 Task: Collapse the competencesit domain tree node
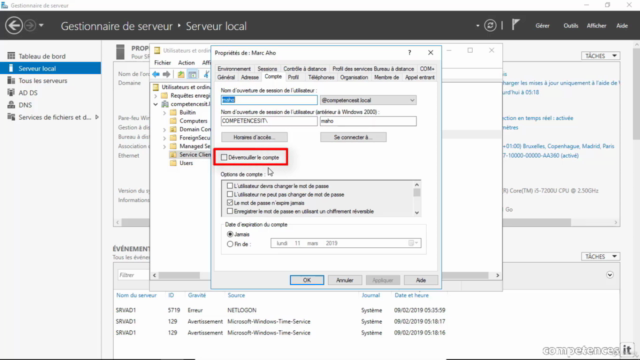[156, 104]
